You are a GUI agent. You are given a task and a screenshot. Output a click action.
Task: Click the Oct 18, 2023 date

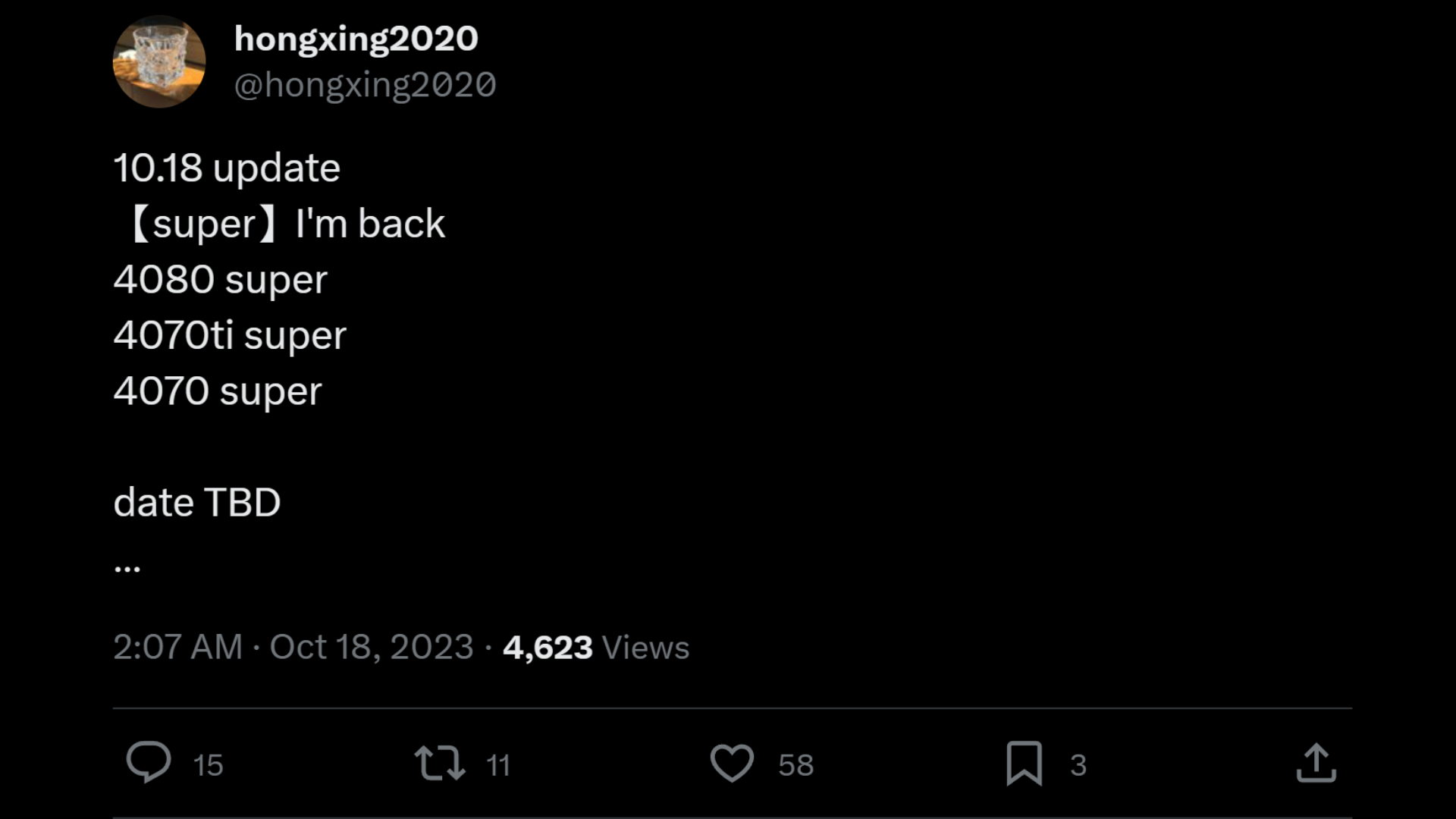click(x=372, y=648)
